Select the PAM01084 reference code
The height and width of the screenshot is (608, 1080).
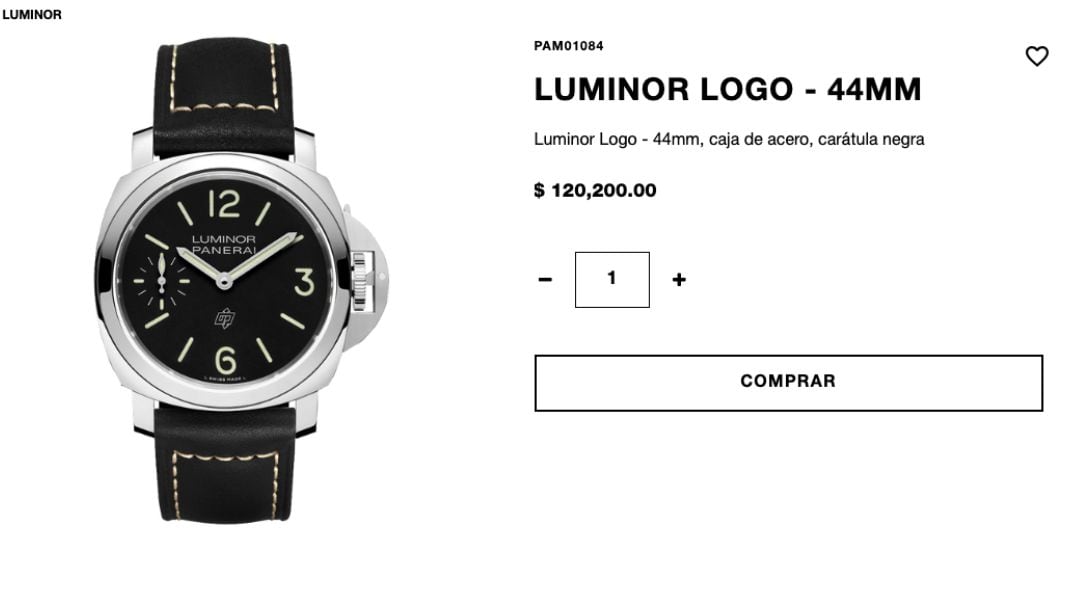coord(569,46)
